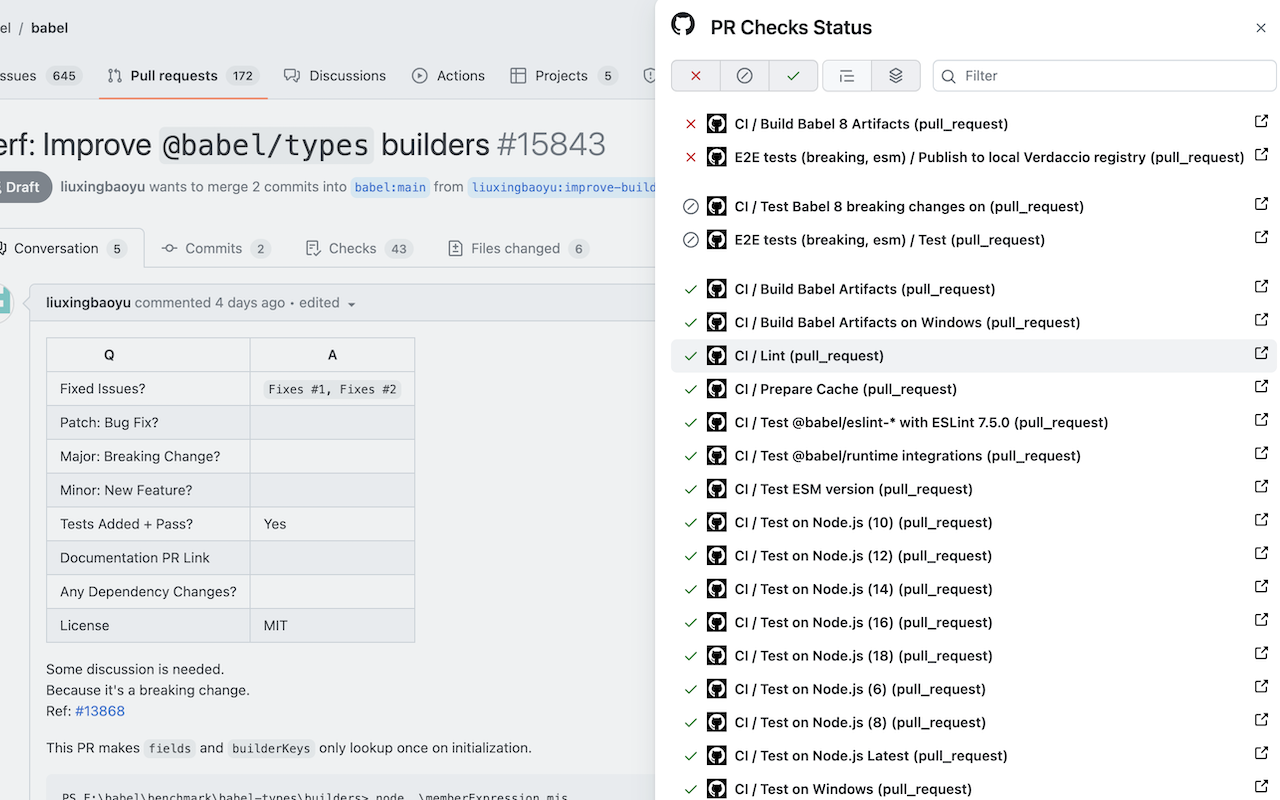
Task: Open the Actions tab
Action: (448, 76)
